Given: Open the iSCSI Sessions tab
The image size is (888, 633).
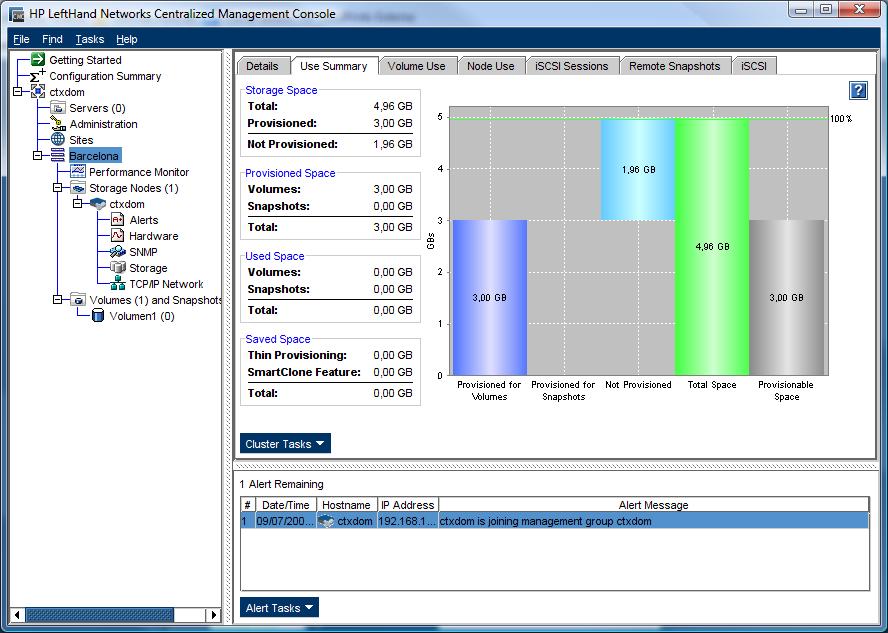Looking at the screenshot, I should (571, 66).
